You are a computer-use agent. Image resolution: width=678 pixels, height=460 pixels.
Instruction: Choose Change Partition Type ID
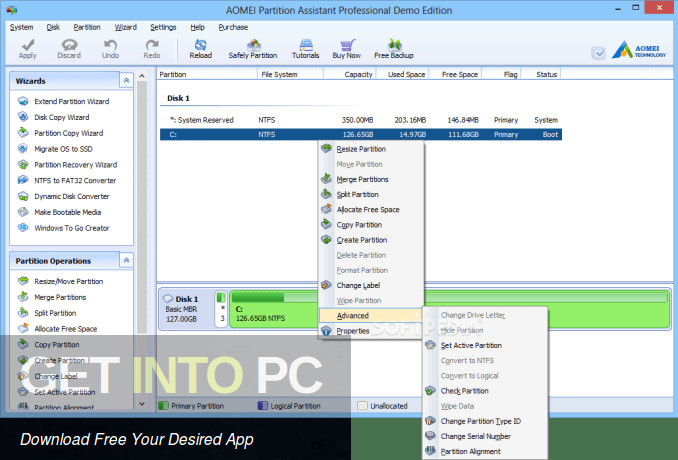tap(485, 421)
